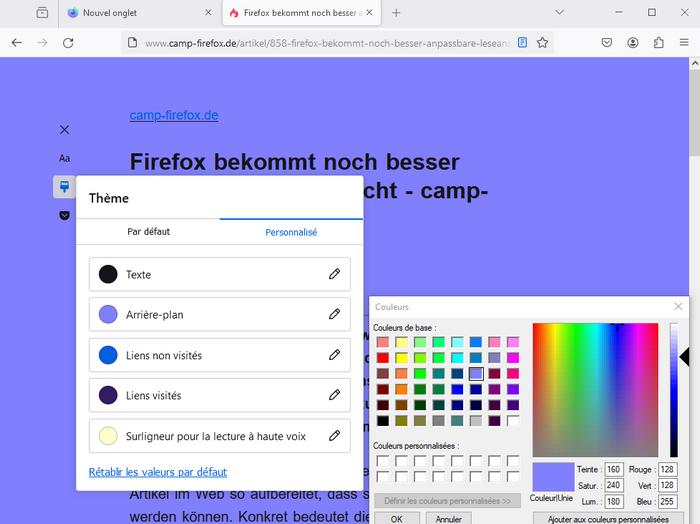Click the Texte black color swatch
700x524 pixels.
click(x=108, y=274)
